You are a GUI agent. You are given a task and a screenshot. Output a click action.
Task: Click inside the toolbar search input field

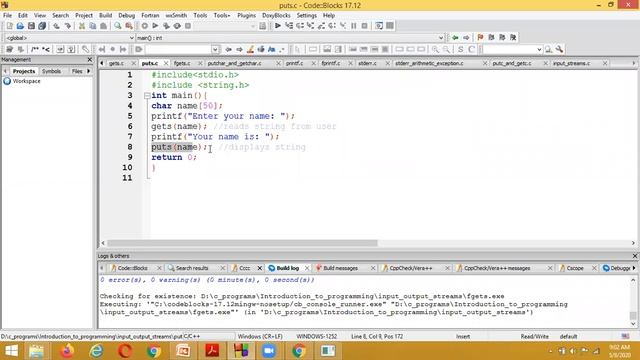[178, 49]
